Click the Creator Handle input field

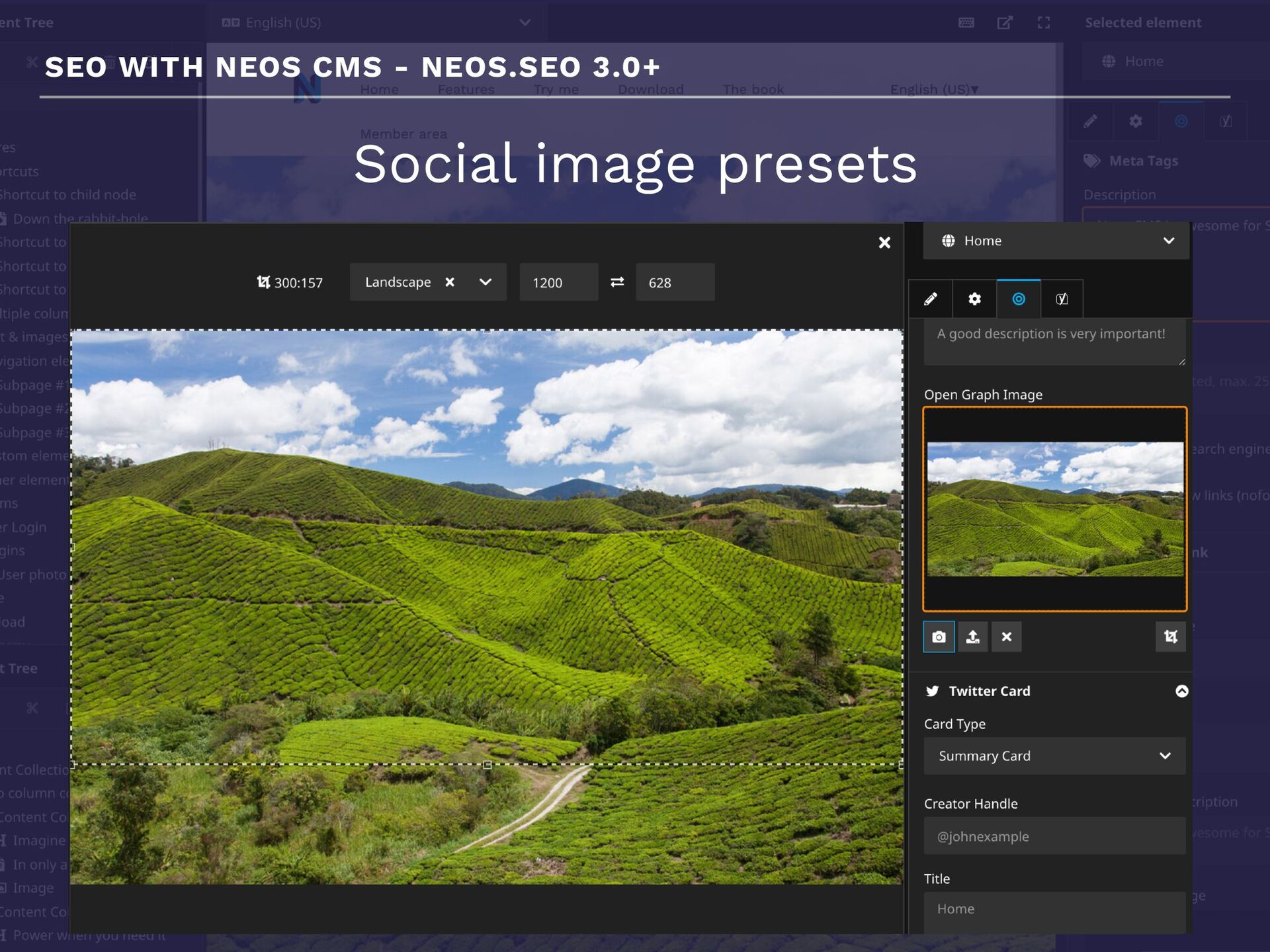point(1054,836)
